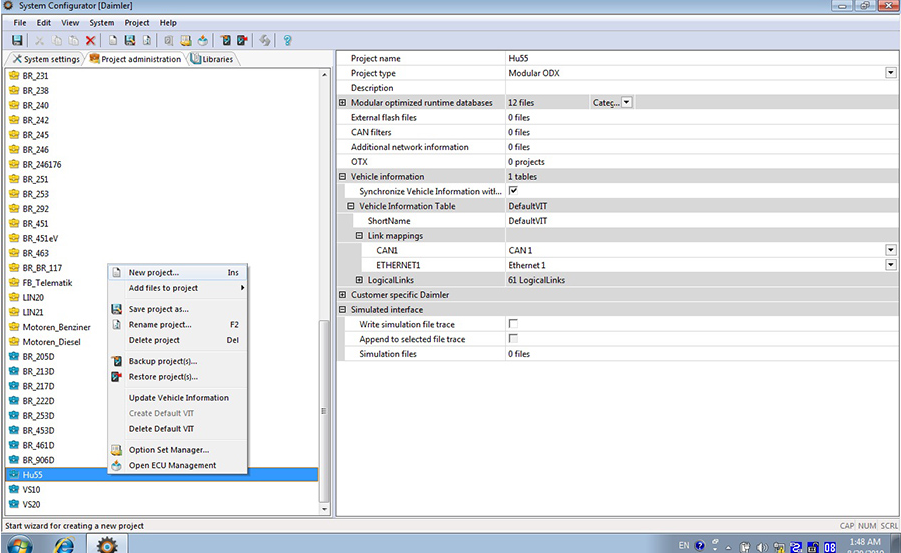Screen dimensions: 901x553
Task: Uncheck Synchronize Vehicle Information checkbox
Action: (x=513, y=190)
